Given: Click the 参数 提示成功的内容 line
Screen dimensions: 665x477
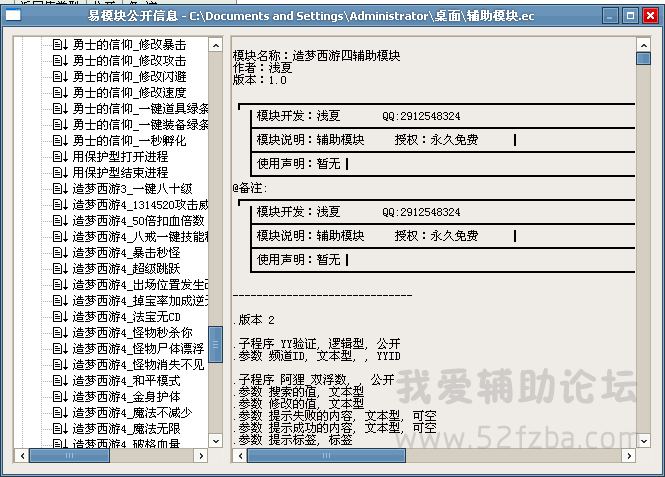Looking at the screenshot, I should pyautogui.click(x=335, y=427).
